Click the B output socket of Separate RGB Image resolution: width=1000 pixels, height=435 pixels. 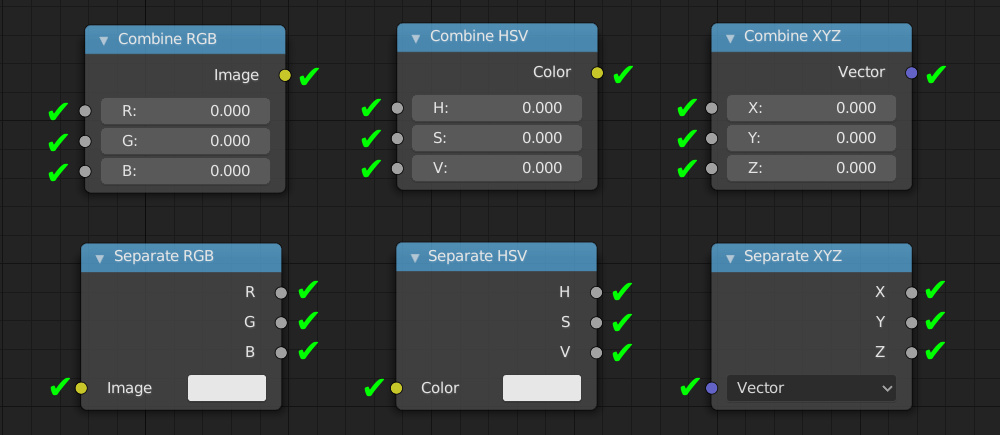tap(281, 353)
